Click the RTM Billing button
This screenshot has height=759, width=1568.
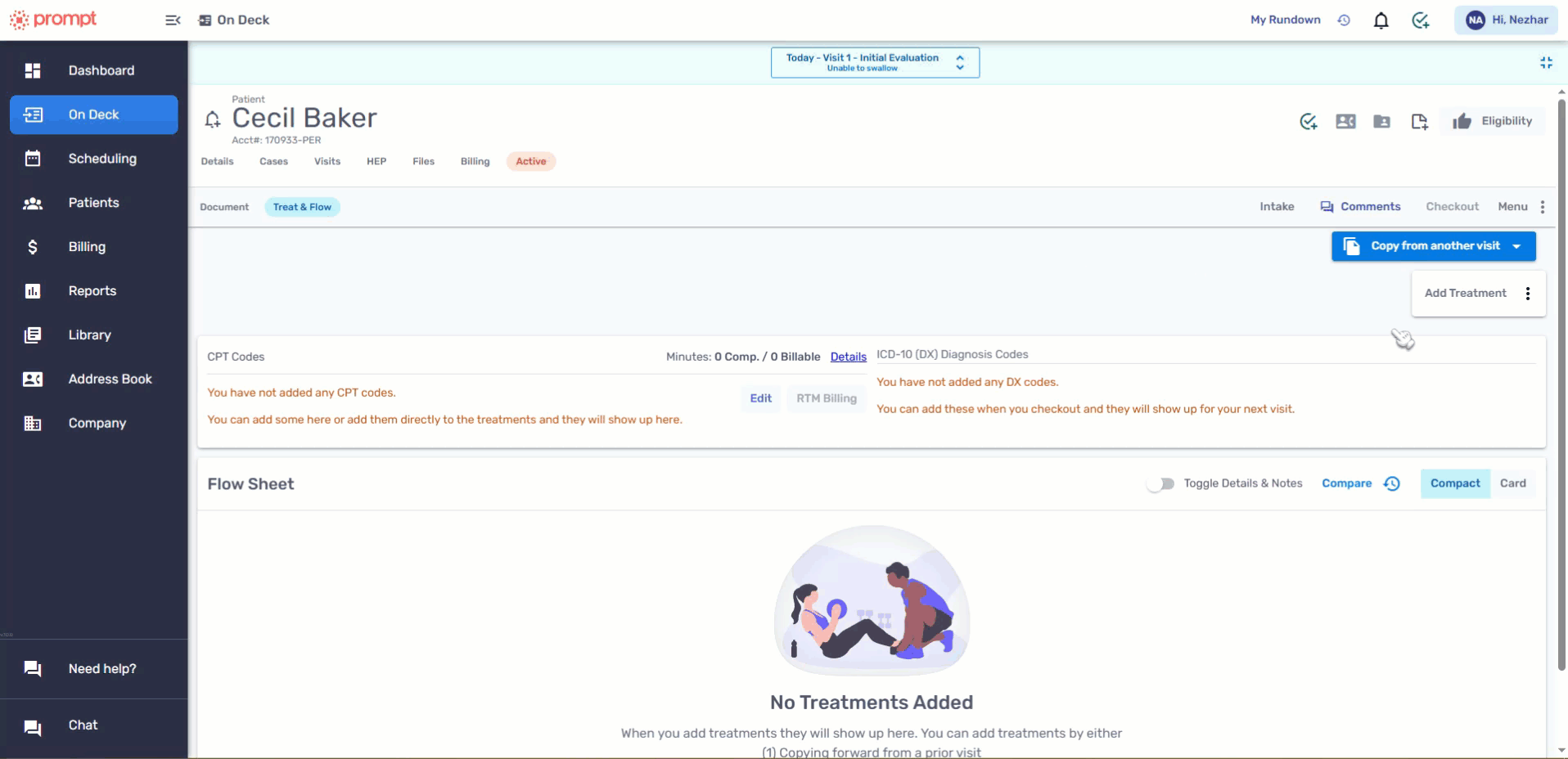[x=827, y=398]
